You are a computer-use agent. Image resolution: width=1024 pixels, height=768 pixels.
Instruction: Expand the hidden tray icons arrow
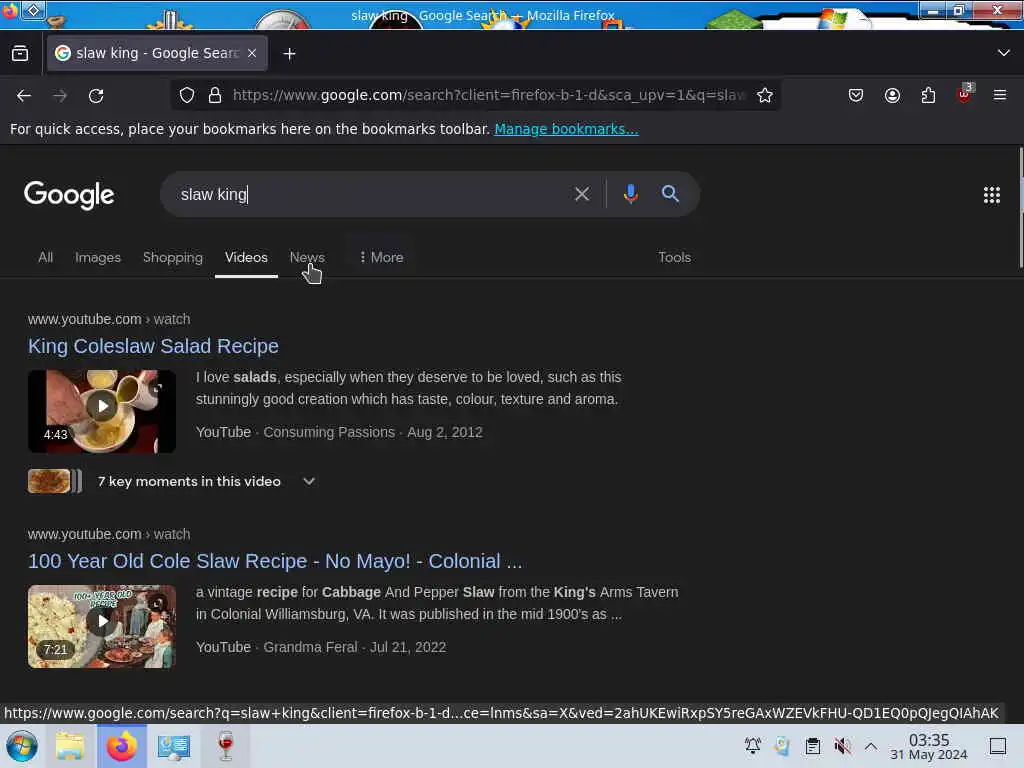tap(871, 746)
